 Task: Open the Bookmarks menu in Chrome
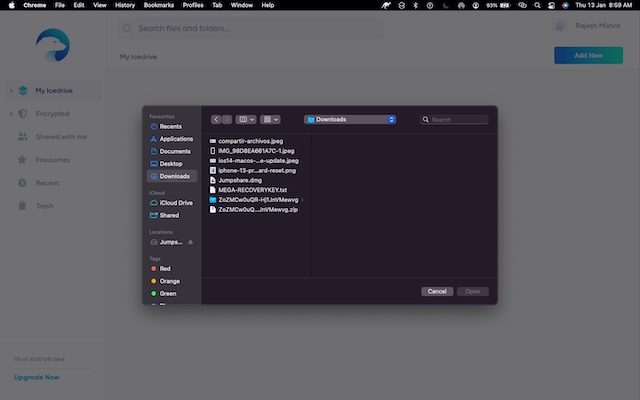158,5
